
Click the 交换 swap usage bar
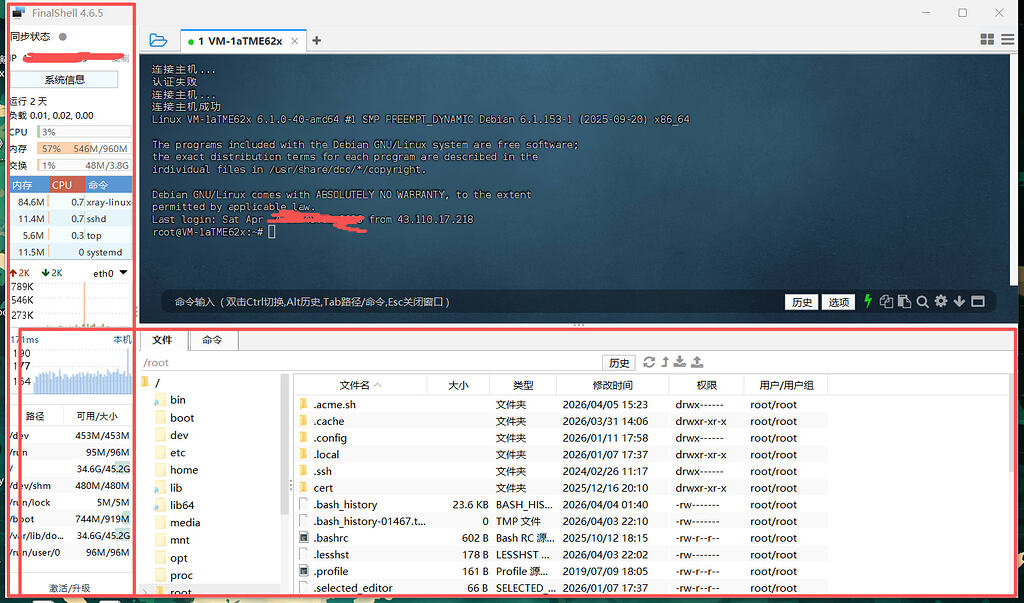tap(84, 165)
